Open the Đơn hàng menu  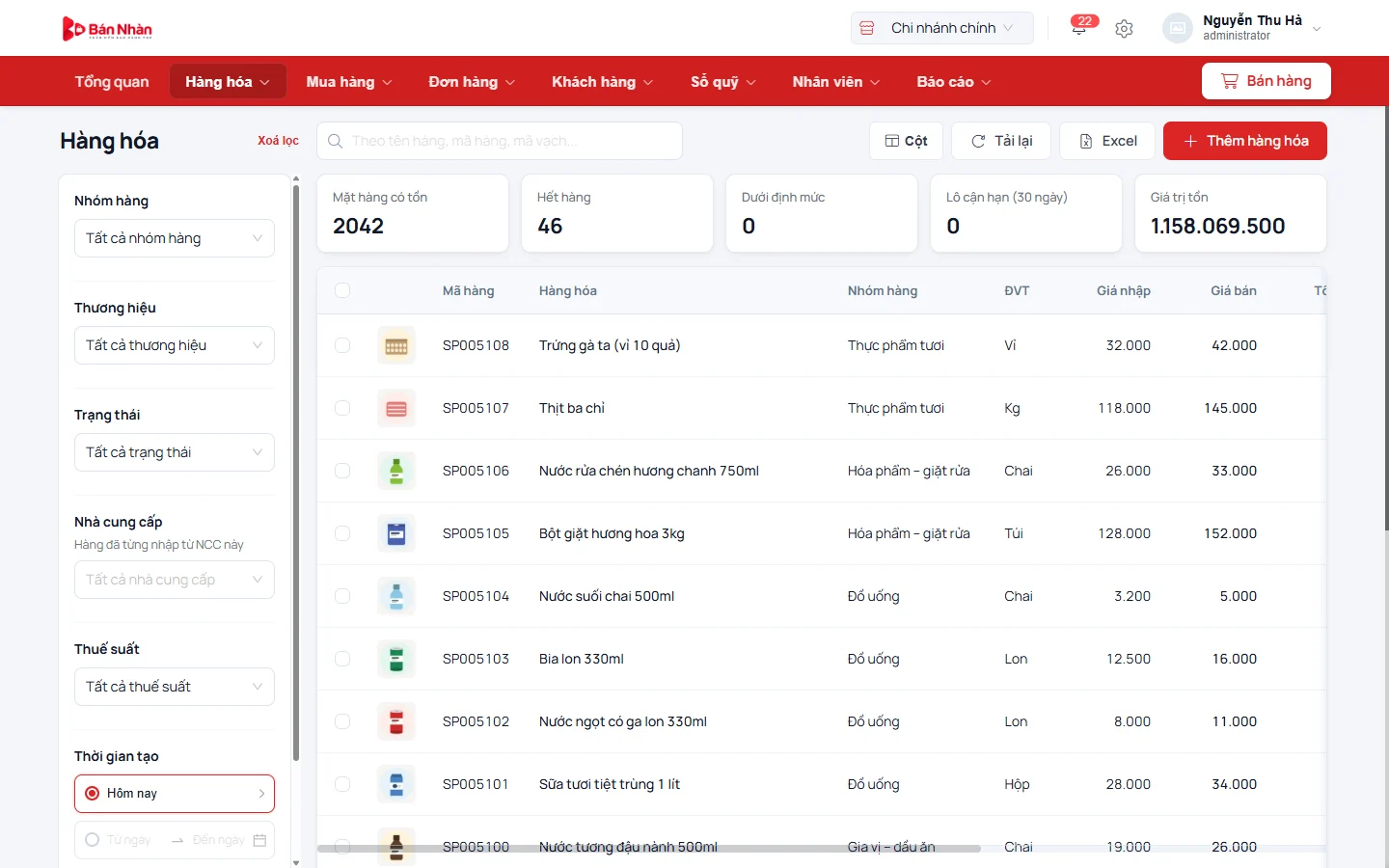click(472, 82)
